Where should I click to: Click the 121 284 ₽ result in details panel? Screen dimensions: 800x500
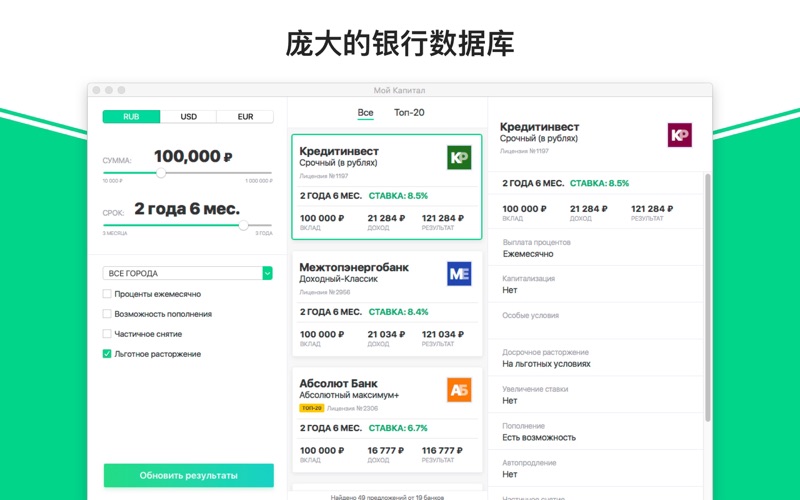(652, 209)
